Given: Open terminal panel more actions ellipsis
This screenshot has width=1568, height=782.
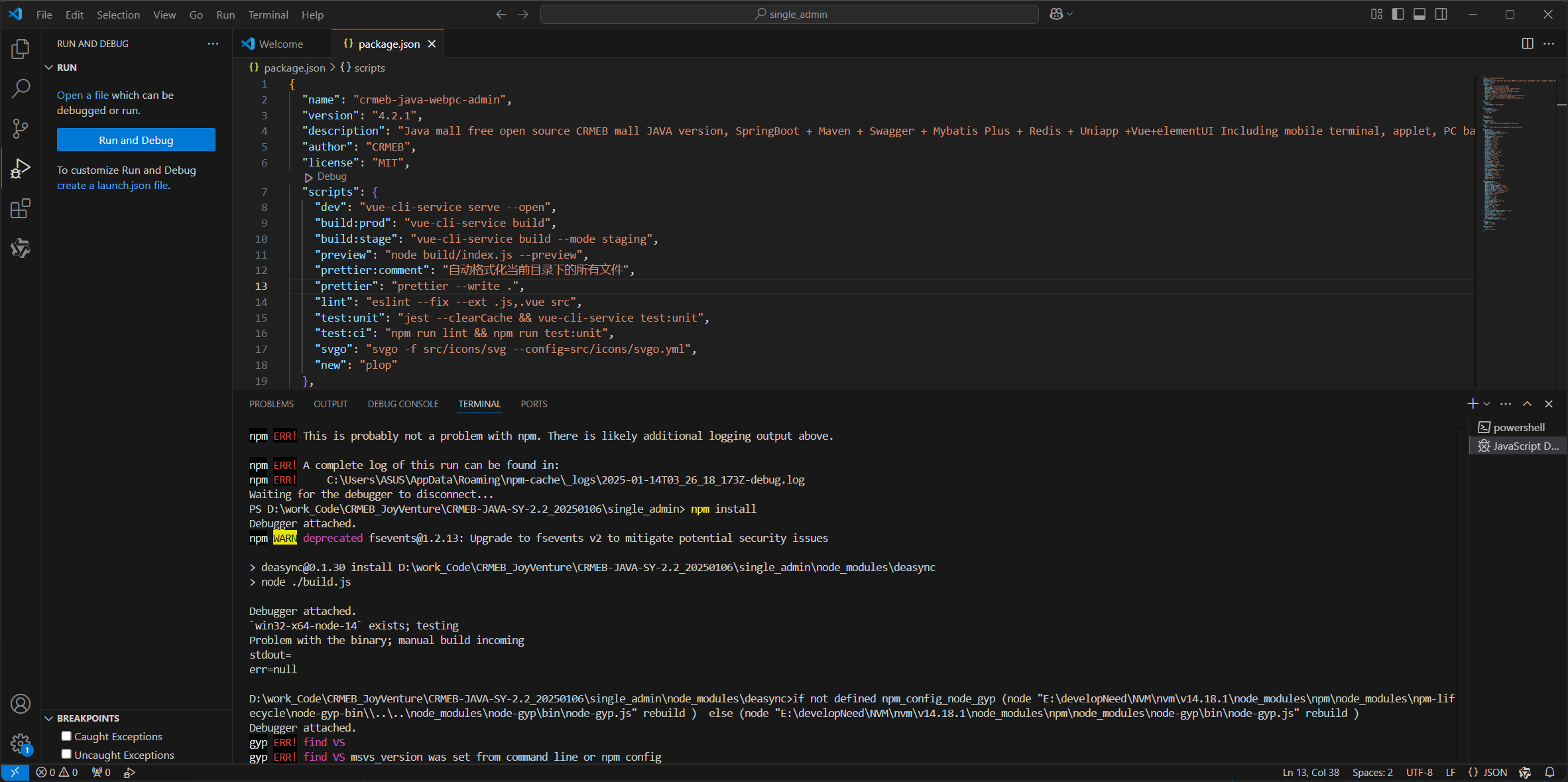Looking at the screenshot, I should pyautogui.click(x=1506, y=404).
